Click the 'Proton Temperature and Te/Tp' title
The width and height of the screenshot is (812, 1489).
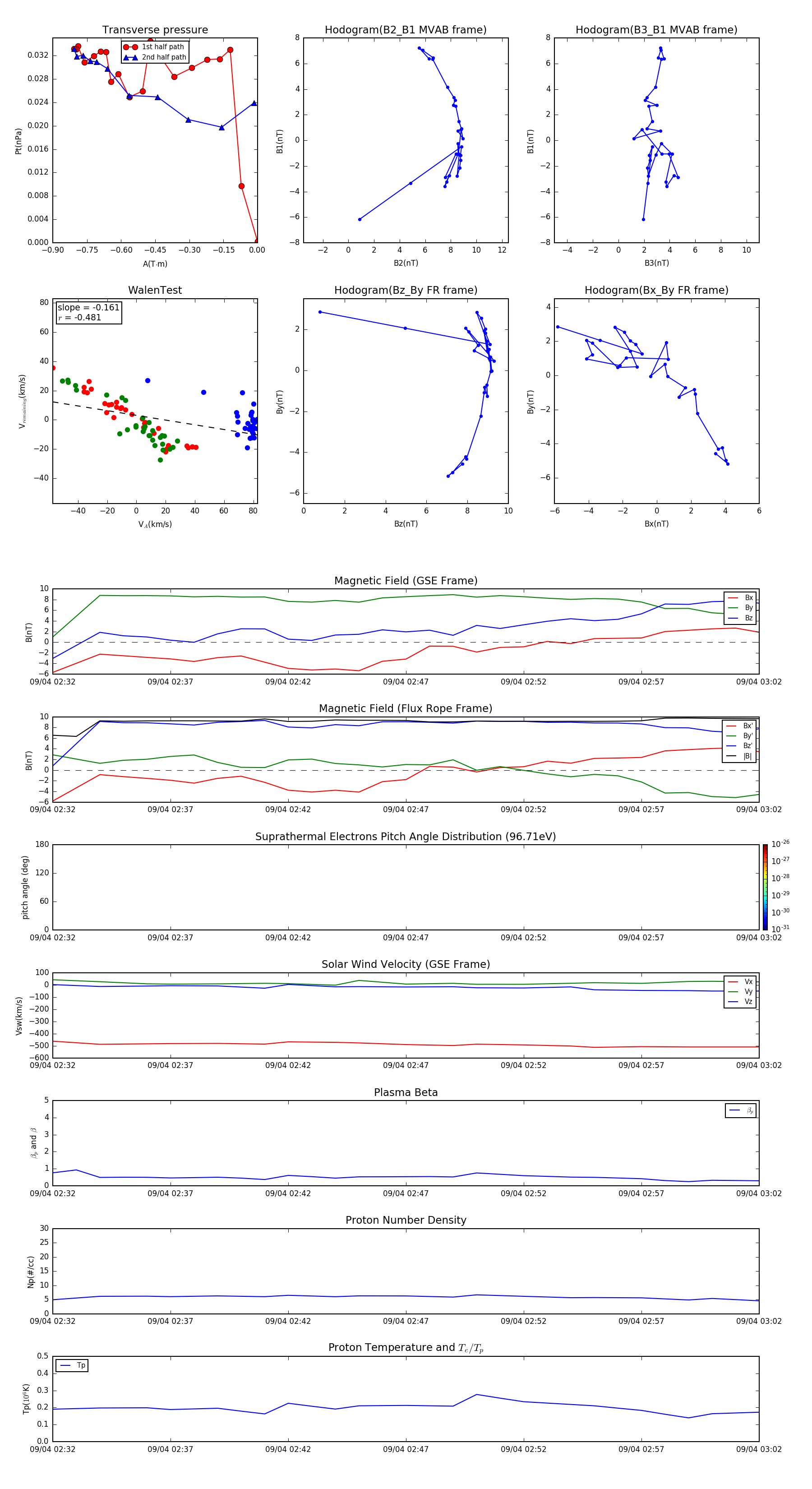[406, 1347]
